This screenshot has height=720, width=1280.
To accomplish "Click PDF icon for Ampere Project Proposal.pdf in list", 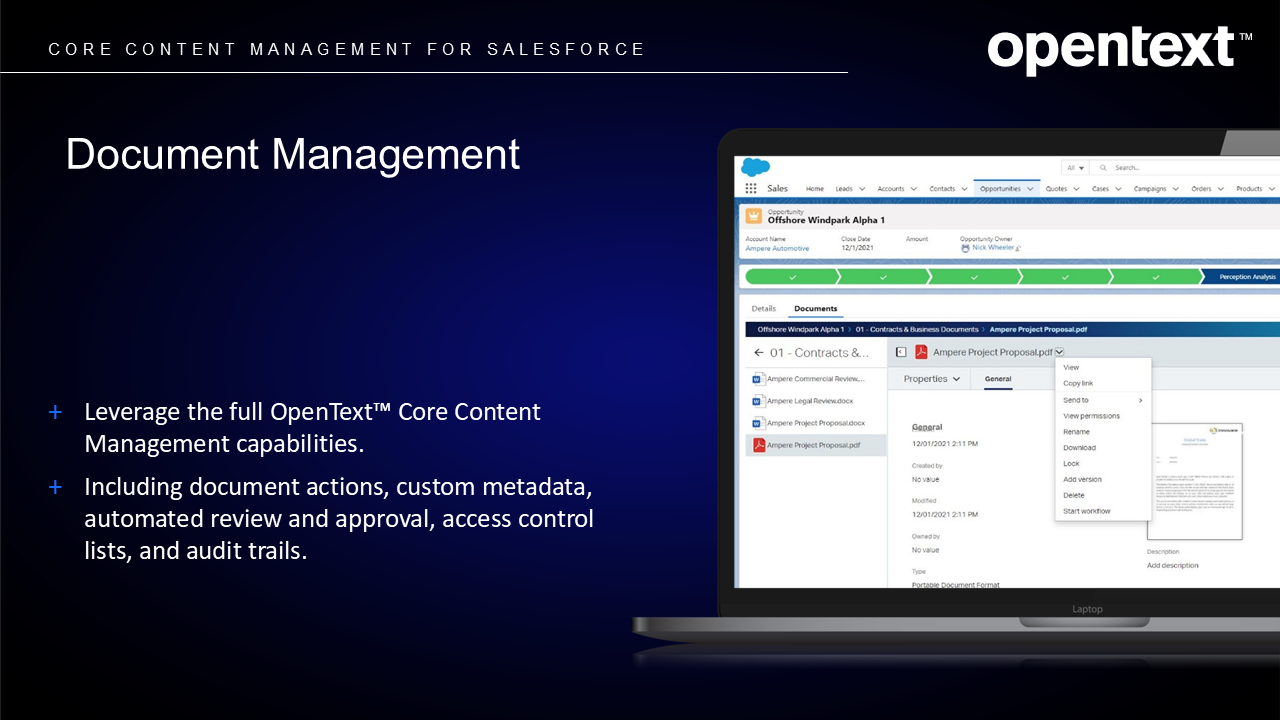I will (759, 445).
